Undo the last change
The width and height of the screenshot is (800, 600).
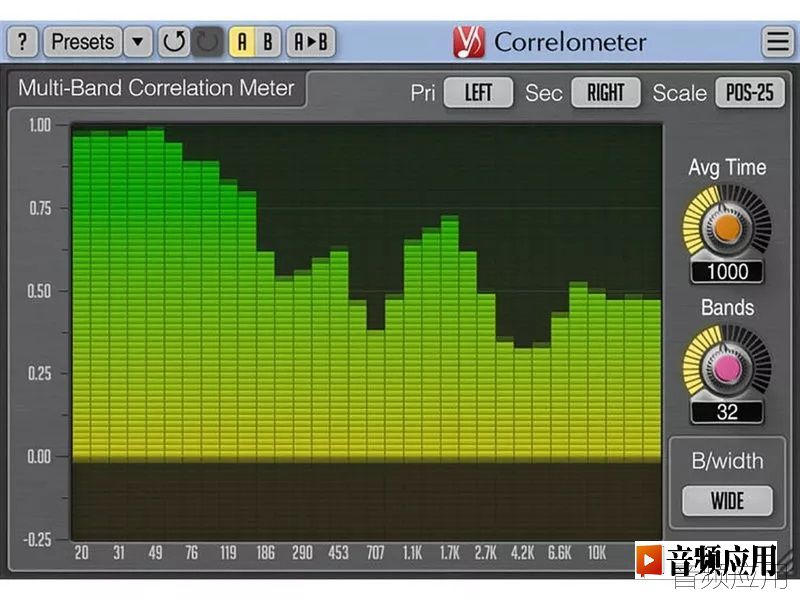tap(174, 41)
